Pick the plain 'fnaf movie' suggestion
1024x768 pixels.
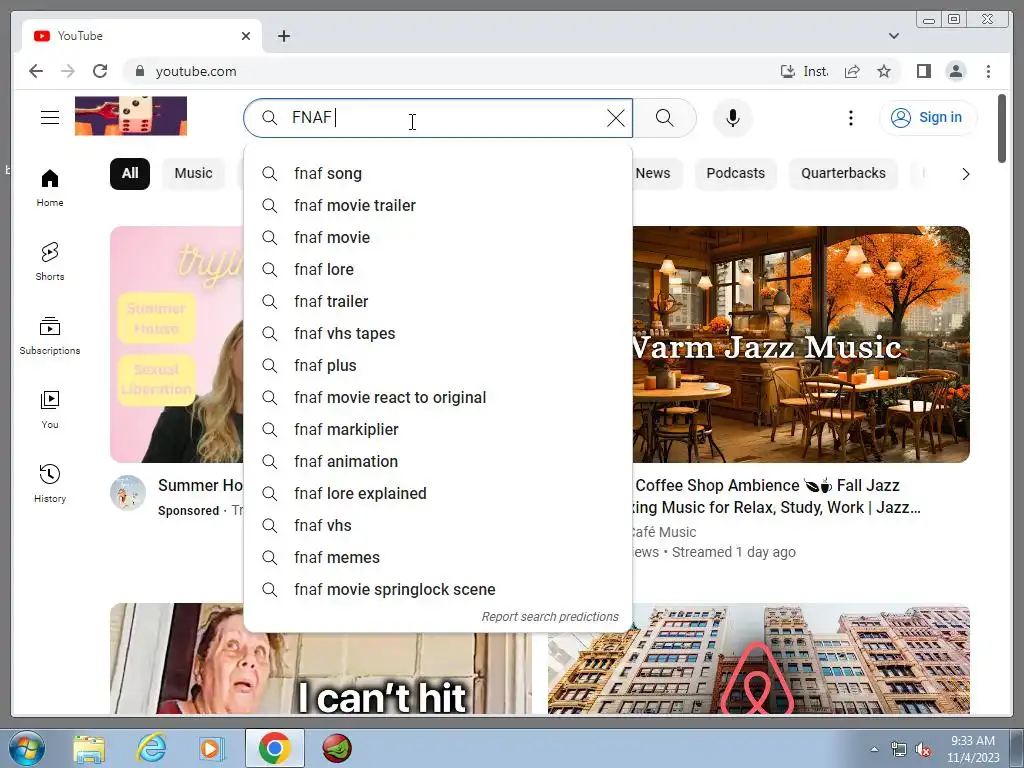(x=438, y=238)
